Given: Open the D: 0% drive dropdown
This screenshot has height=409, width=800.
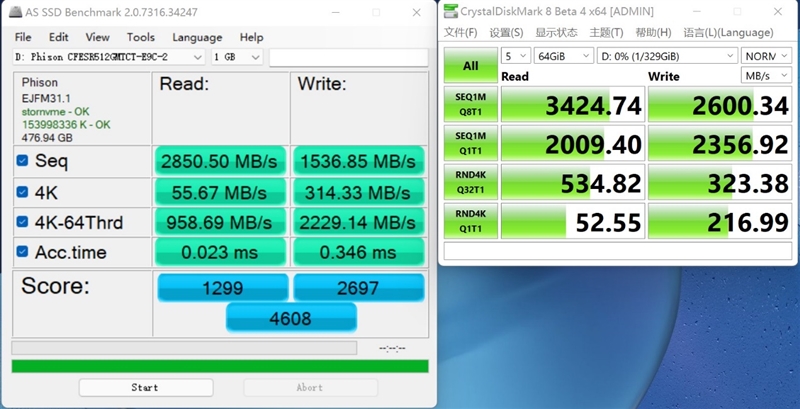Looking at the screenshot, I should (667, 56).
